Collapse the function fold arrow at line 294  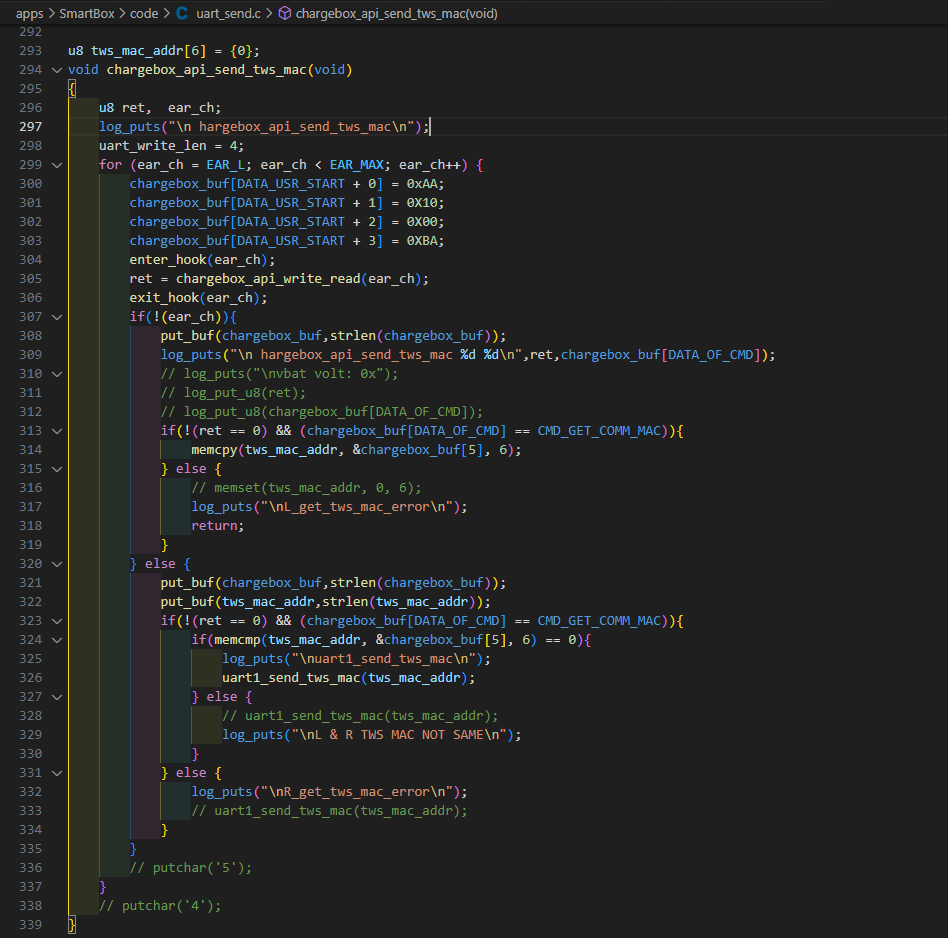tap(57, 70)
